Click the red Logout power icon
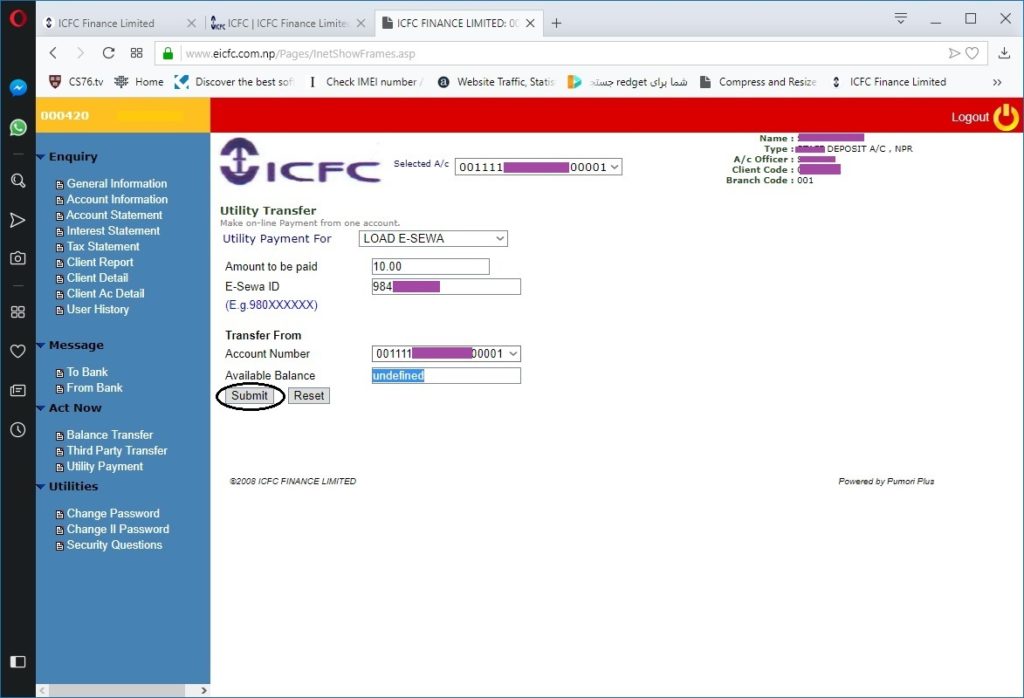Viewport: 1024px width, 698px height. 1007,116
